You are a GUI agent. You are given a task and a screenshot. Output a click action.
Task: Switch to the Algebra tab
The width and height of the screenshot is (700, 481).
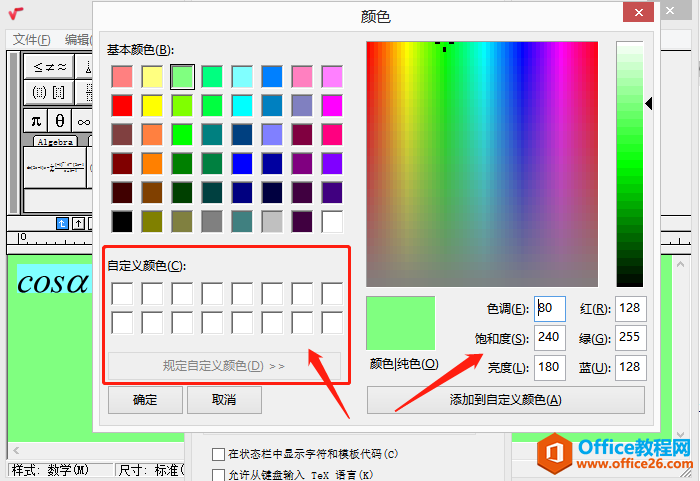[55, 141]
